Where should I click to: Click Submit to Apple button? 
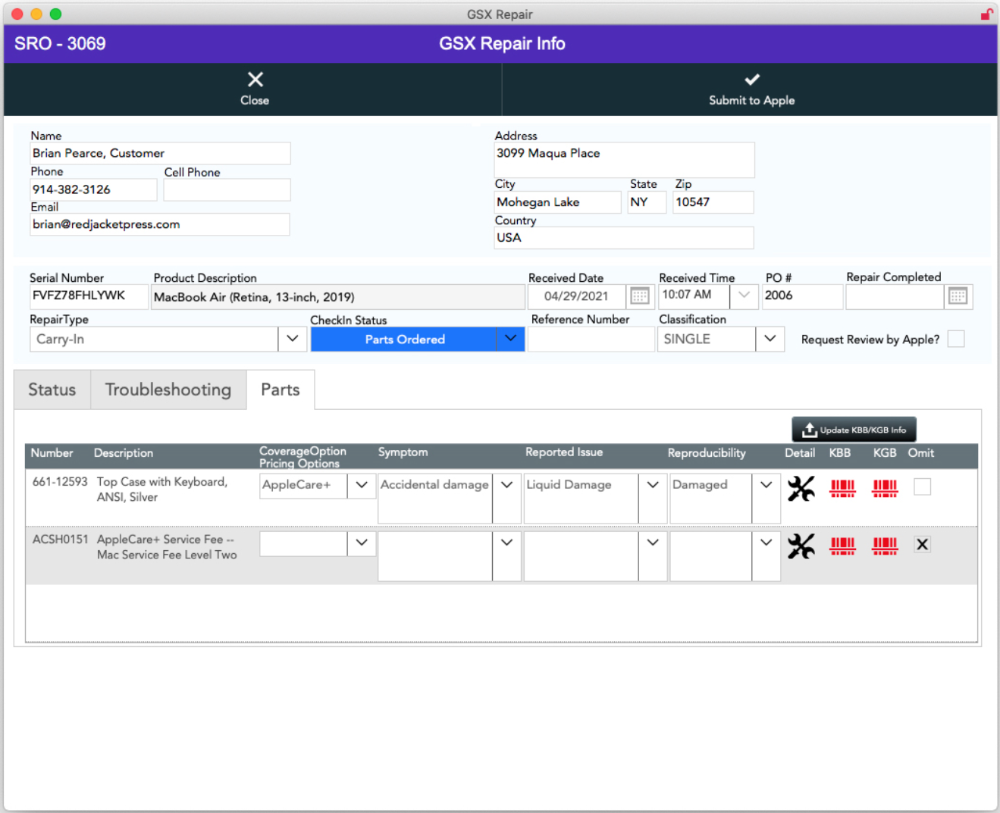pyautogui.click(x=751, y=89)
